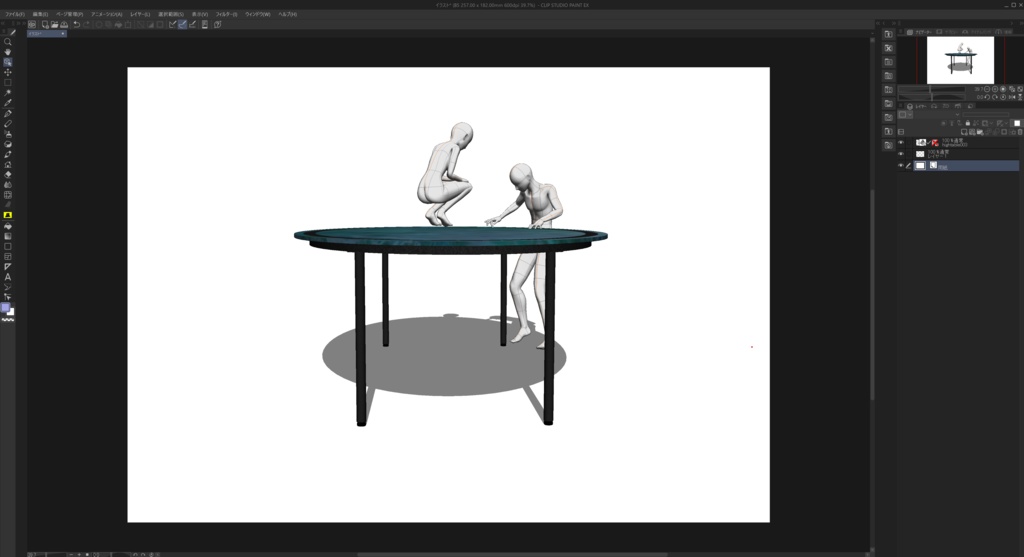This screenshot has height=557, width=1024.
Task: Select the Hand move-view tool
Action: pyautogui.click(x=8, y=52)
